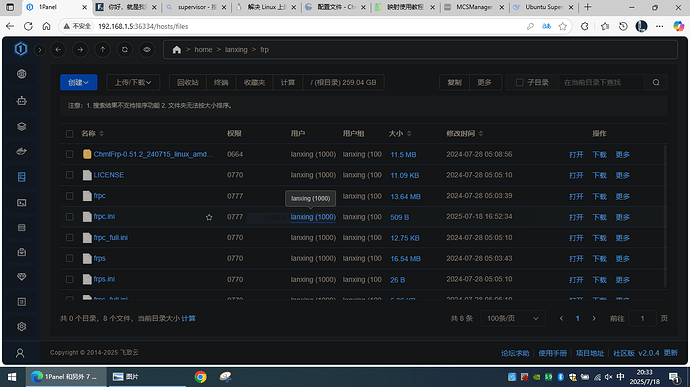Click the 计算 toolbar button
The image size is (690, 387).
(288, 82)
